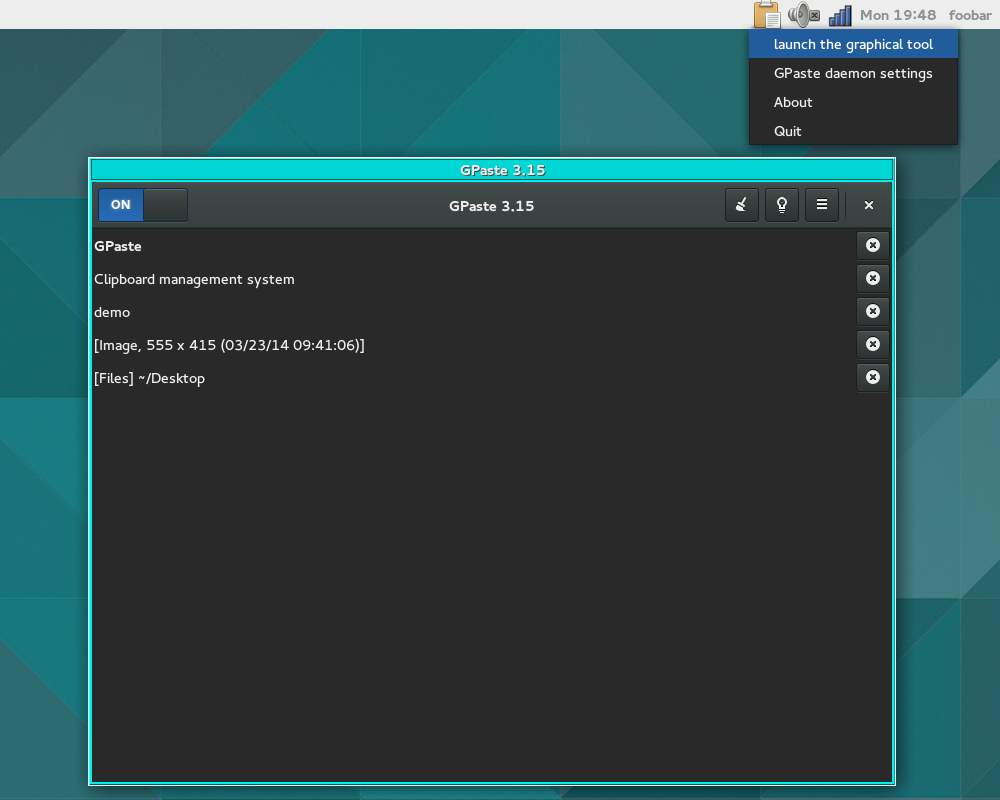The width and height of the screenshot is (1000, 800).
Task: Empty history with the broom icon
Action: pos(741,205)
